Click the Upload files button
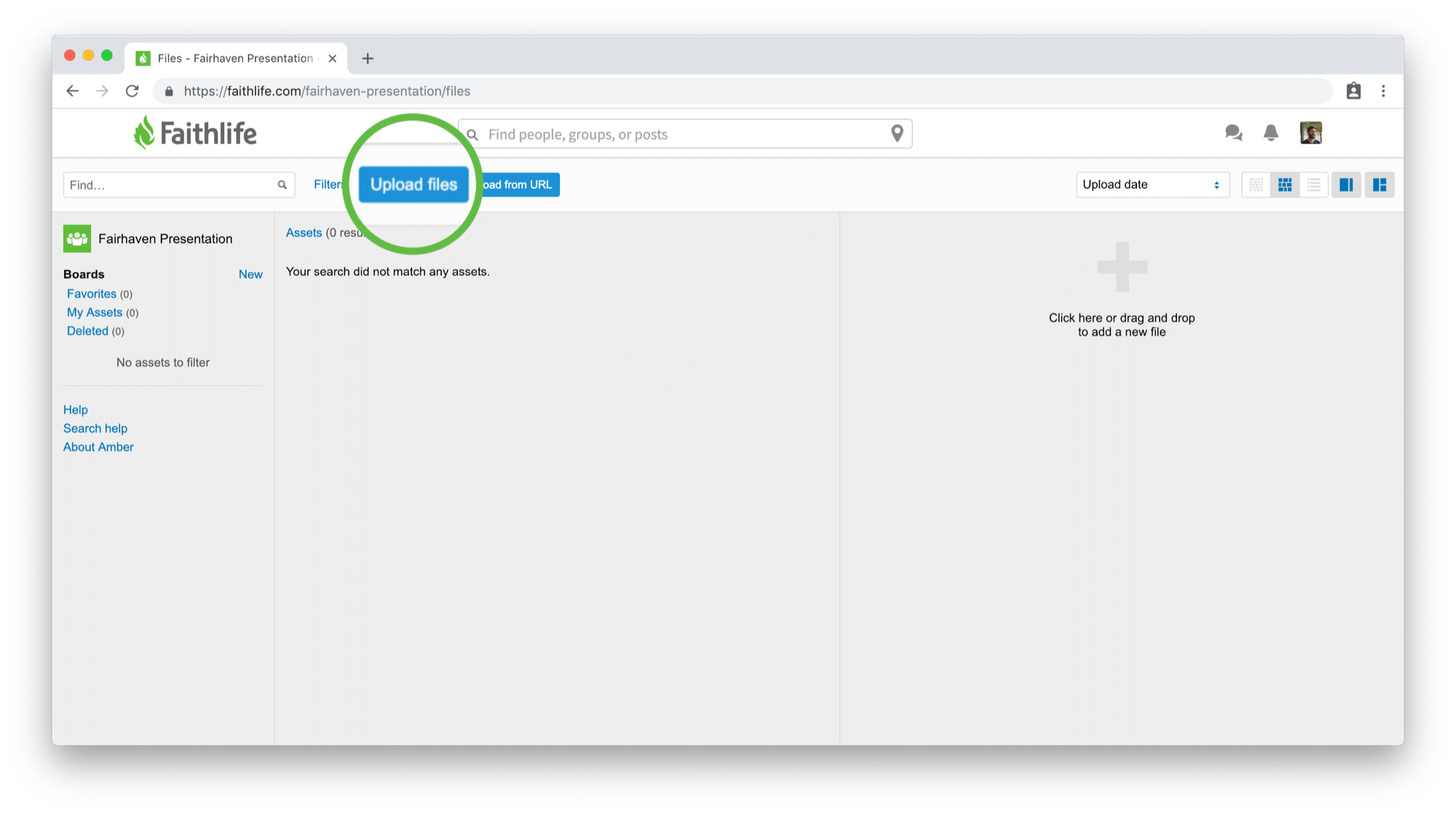The image size is (1456, 814). point(414,184)
